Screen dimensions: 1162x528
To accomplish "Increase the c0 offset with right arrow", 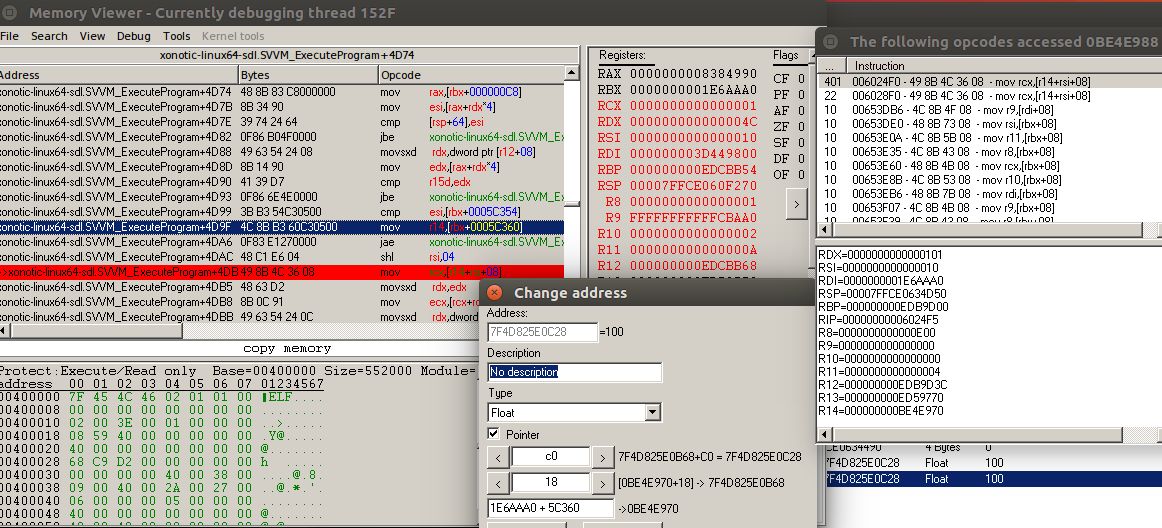I will (603, 457).
